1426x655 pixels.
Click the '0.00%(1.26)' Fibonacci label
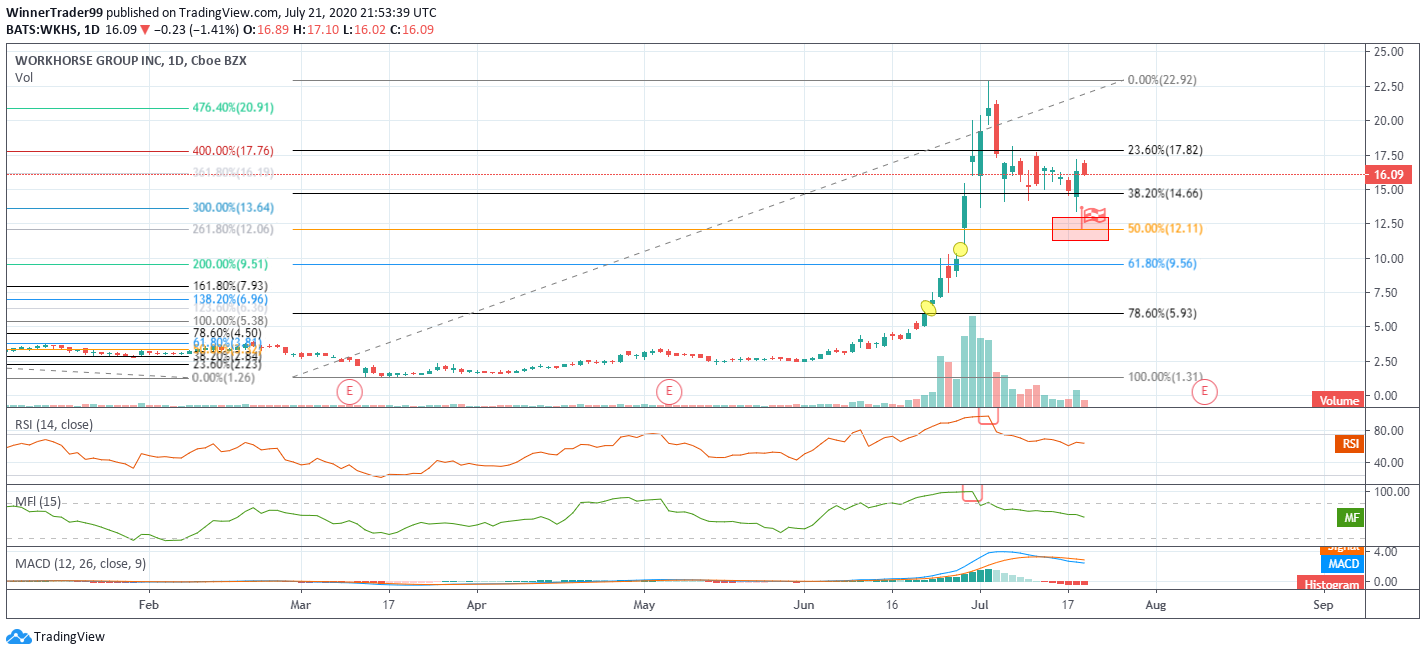point(224,378)
